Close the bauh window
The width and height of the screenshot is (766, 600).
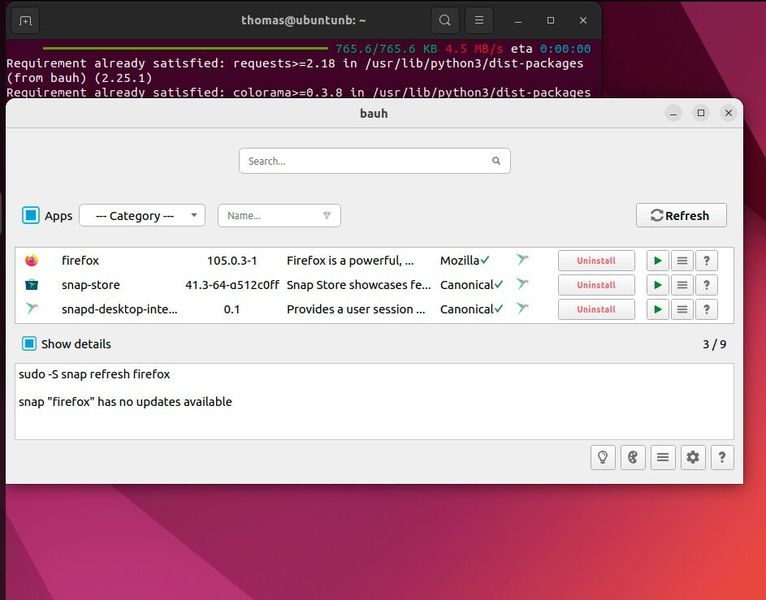[x=728, y=113]
